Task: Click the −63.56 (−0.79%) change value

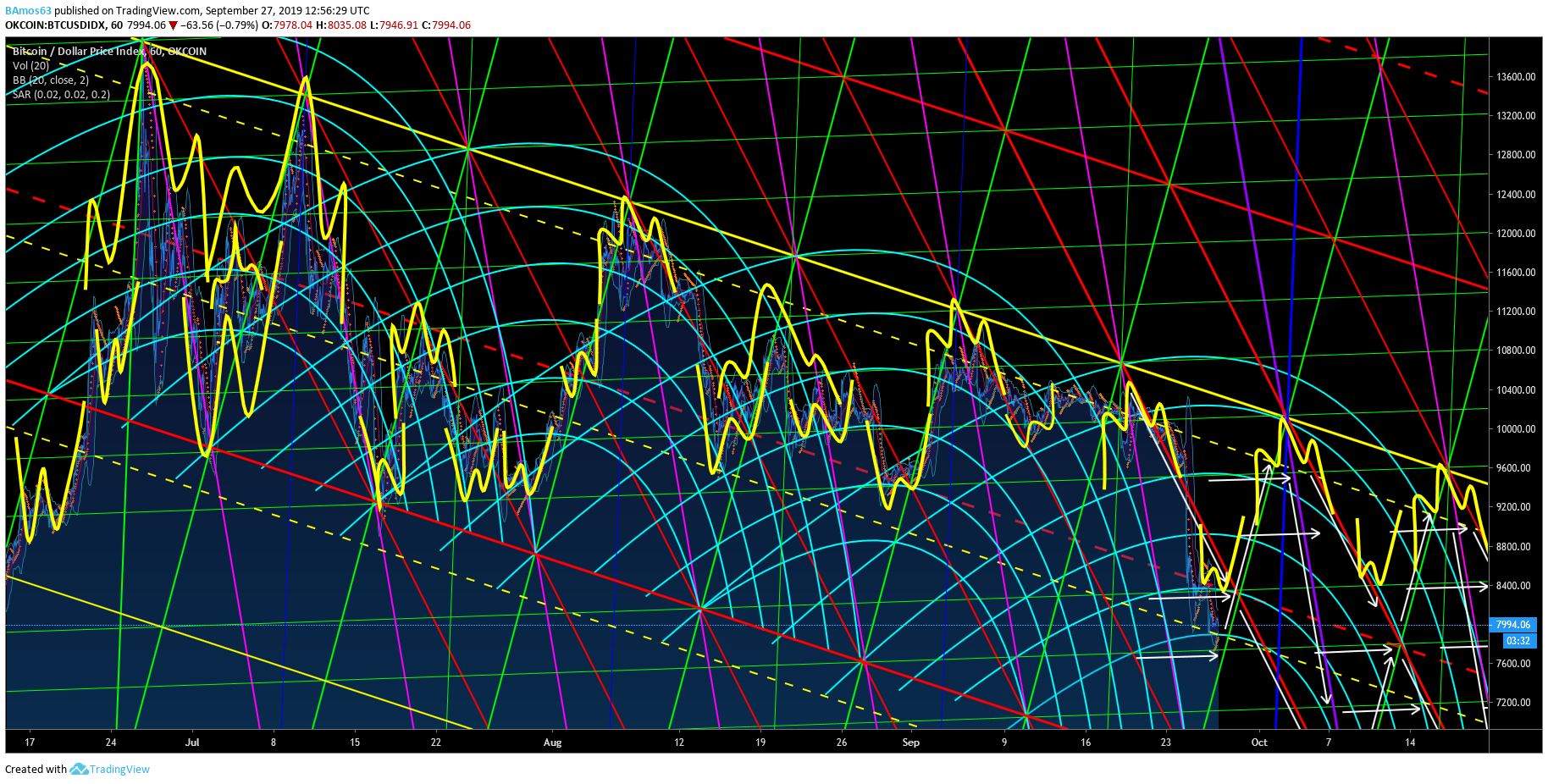Action: (218, 25)
